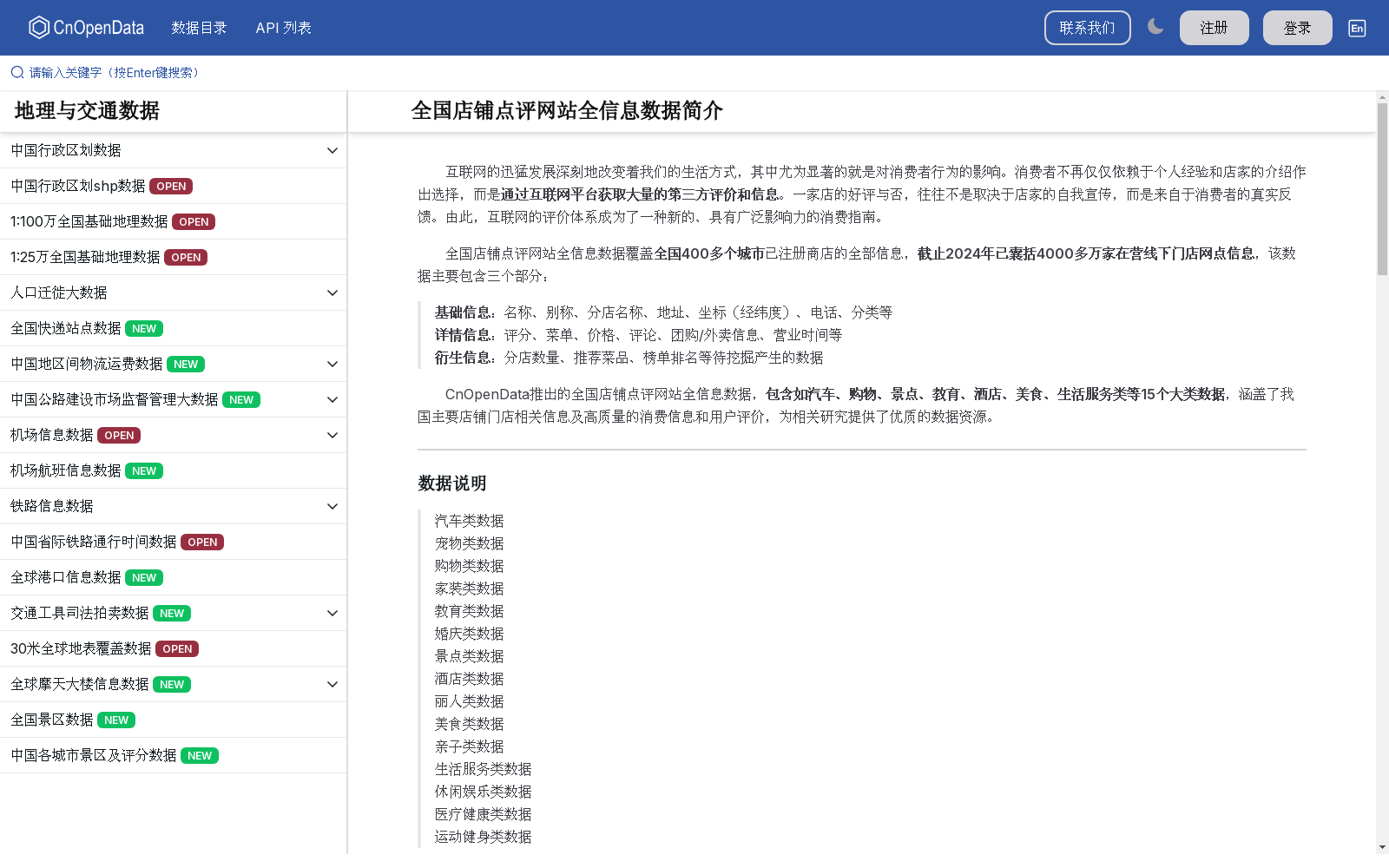Click the CnOpenData logo

pos(86,28)
